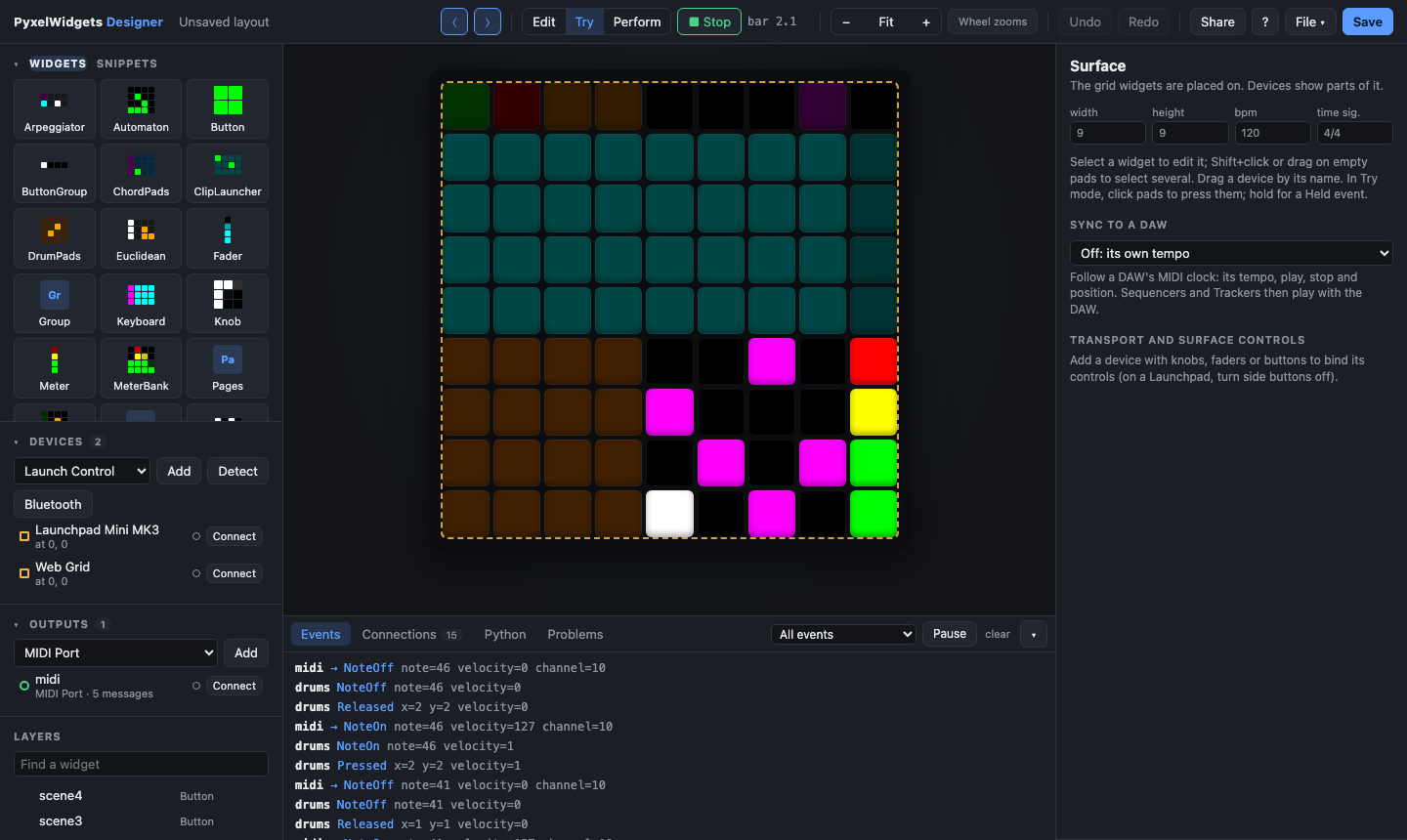Toggle the Web Grid device checkbox
Screen dimensions: 1407x840
[24, 573]
